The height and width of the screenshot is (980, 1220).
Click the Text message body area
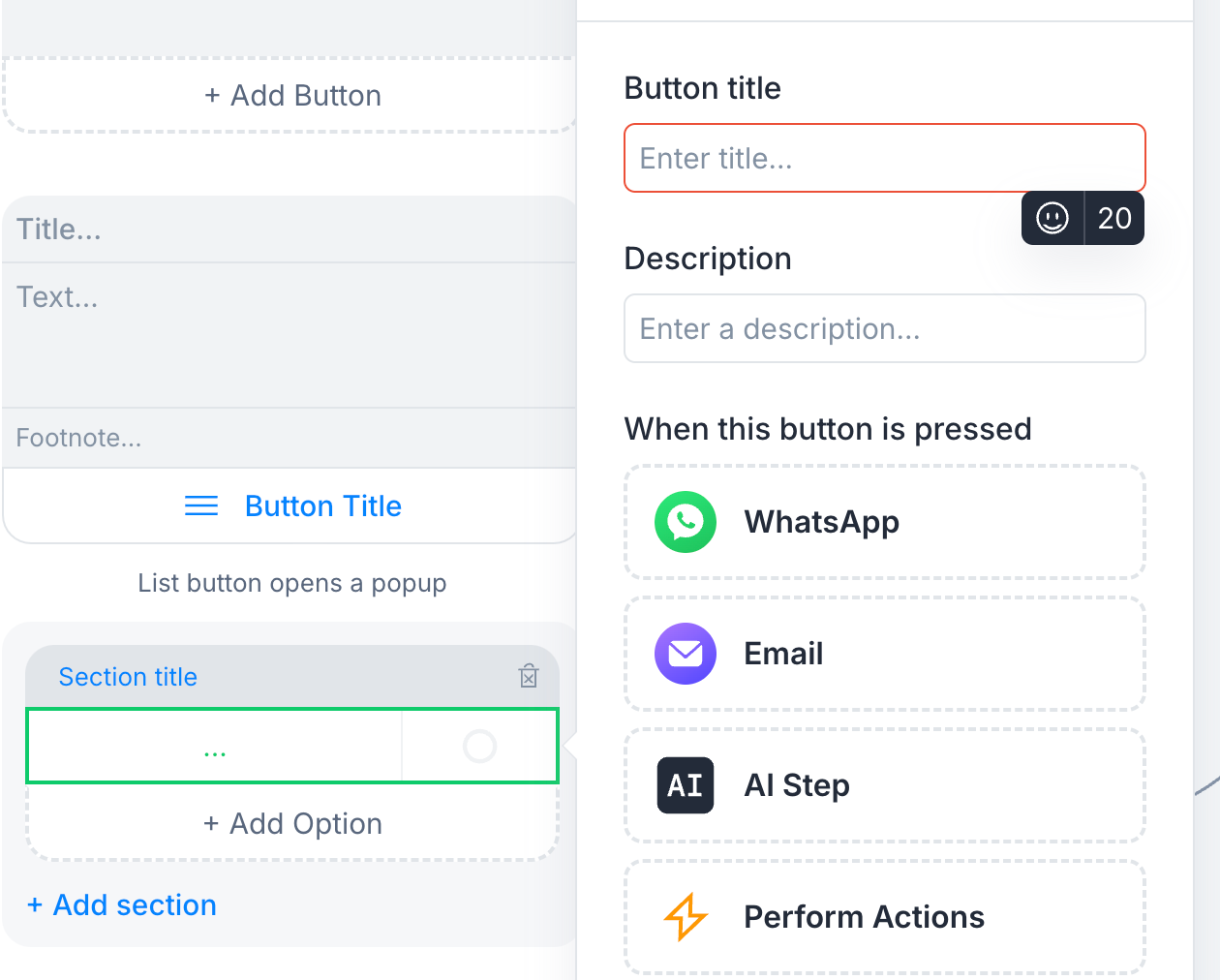pyautogui.click(x=290, y=335)
